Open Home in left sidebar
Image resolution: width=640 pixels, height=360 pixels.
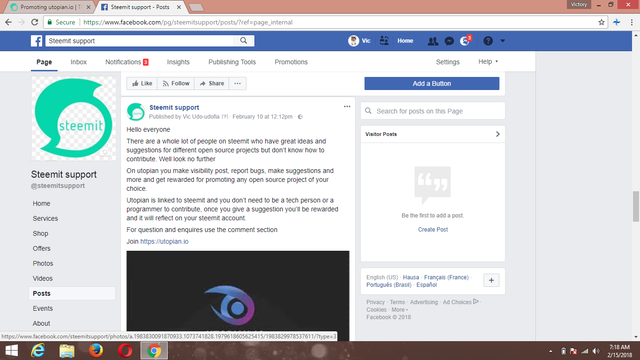(x=41, y=203)
